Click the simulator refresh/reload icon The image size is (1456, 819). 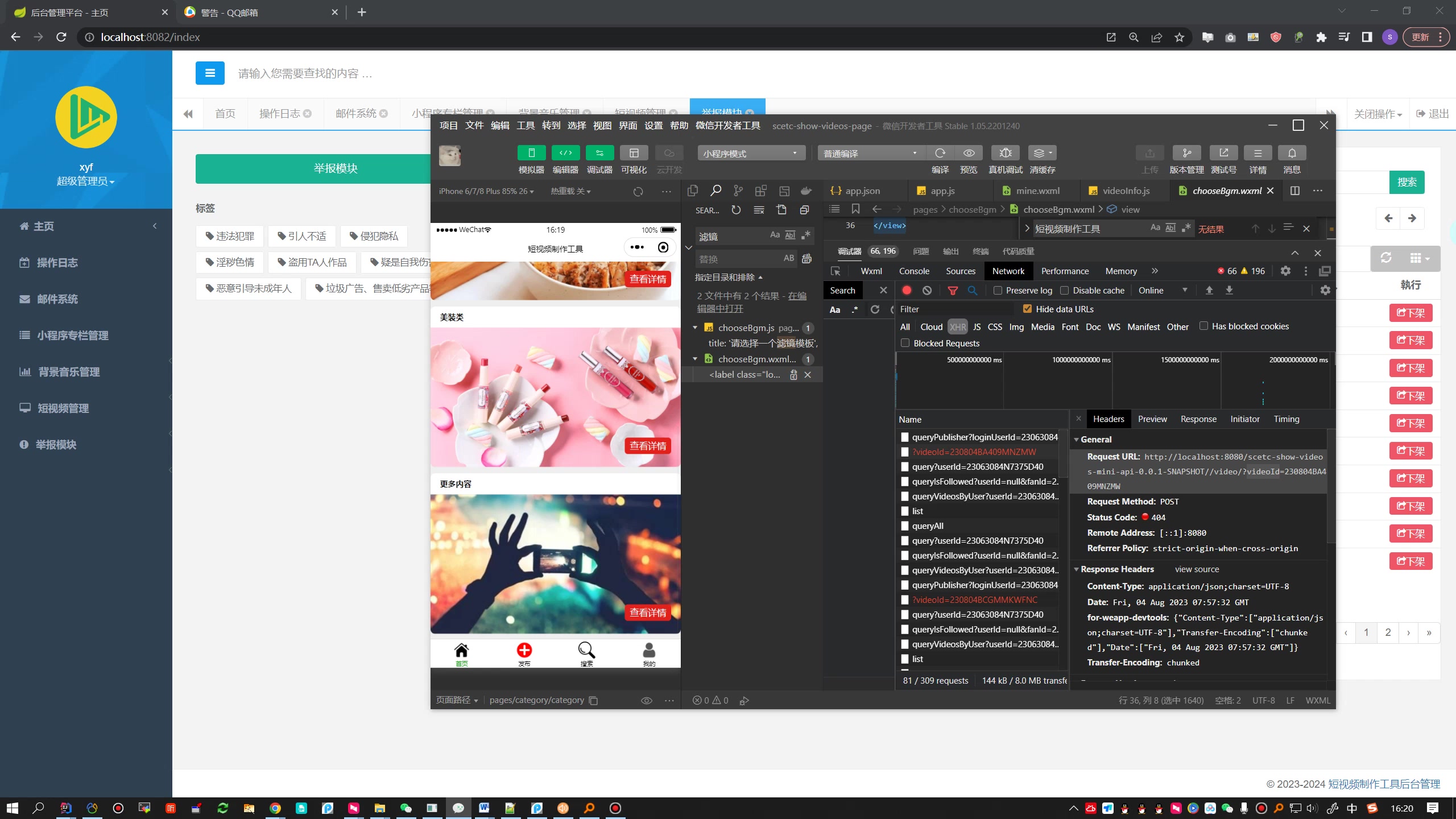pos(637,191)
